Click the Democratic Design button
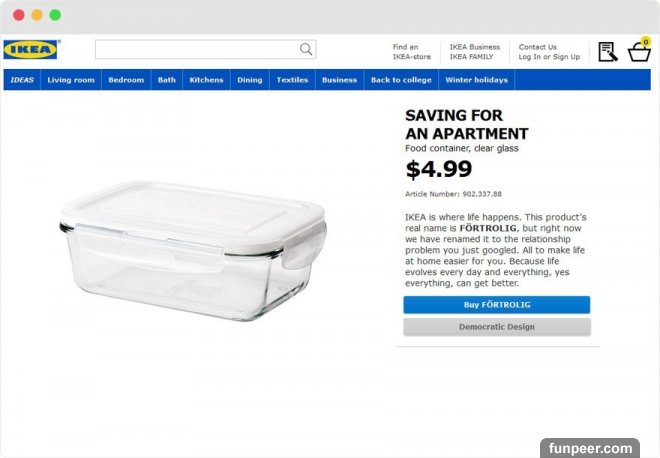The height and width of the screenshot is (458, 660). (x=497, y=327)
